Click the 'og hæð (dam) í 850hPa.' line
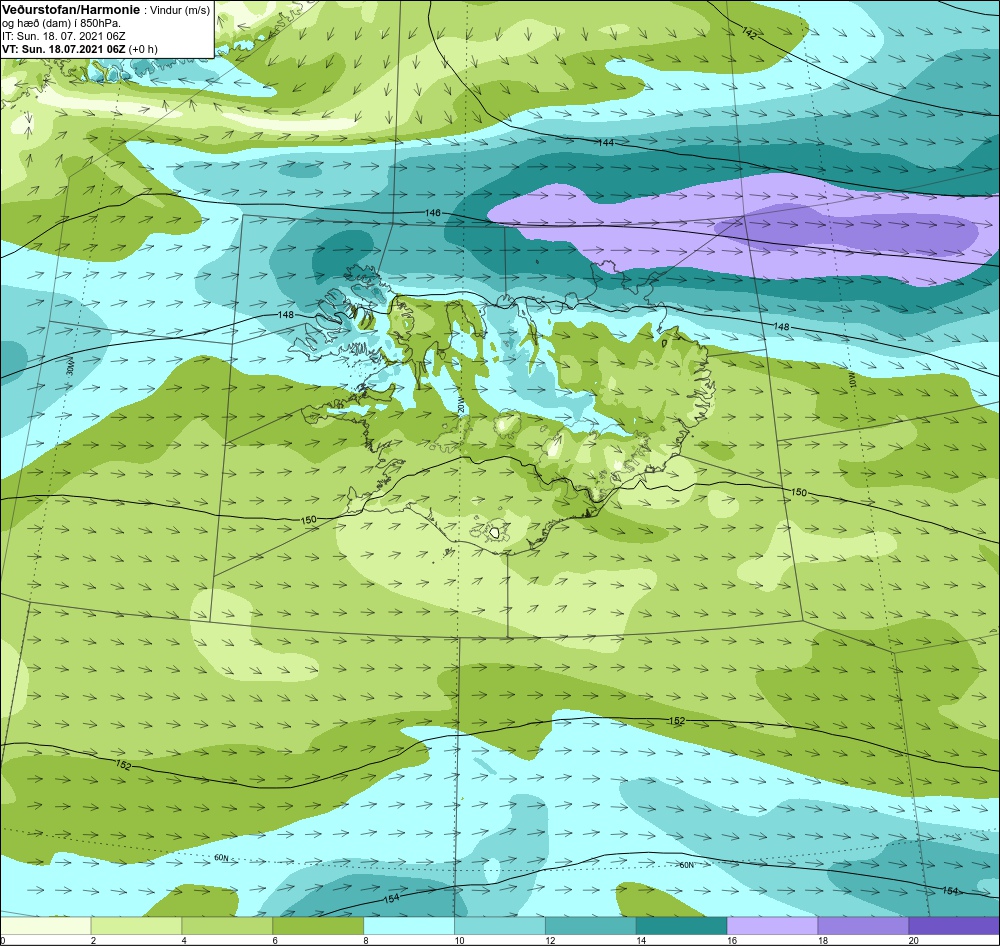This screenshot has height=946, width=1000. (x=61, y=23)
